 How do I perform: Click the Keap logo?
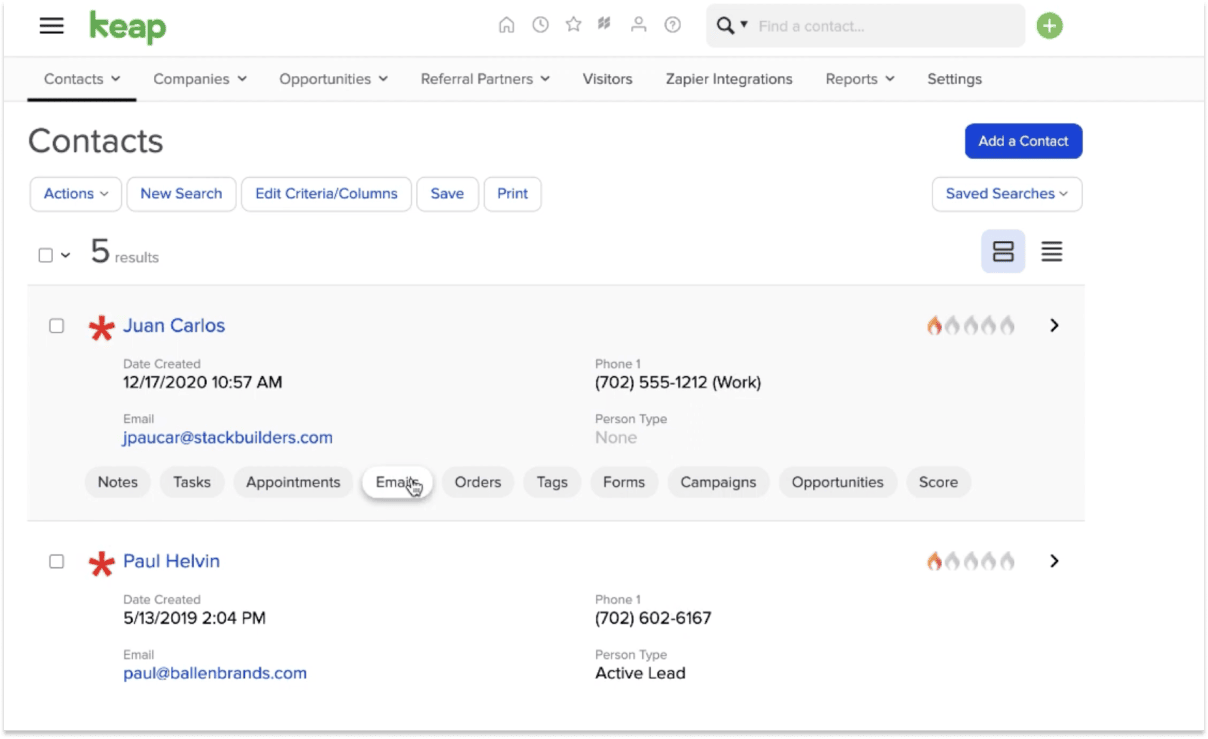(128, 26)
